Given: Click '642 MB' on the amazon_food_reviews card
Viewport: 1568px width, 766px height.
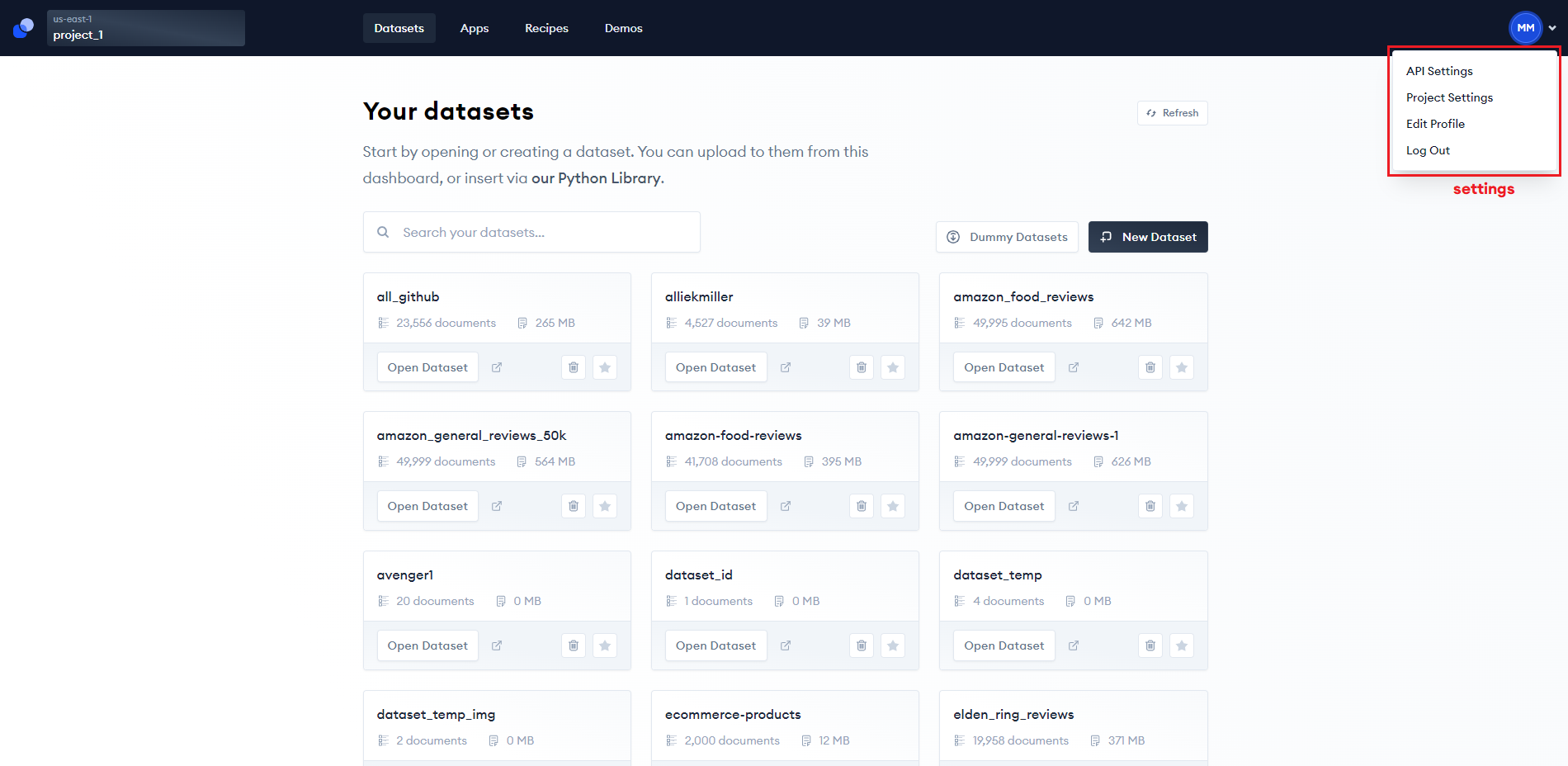Looking at the screenshot, I should tap(1131, 323).
